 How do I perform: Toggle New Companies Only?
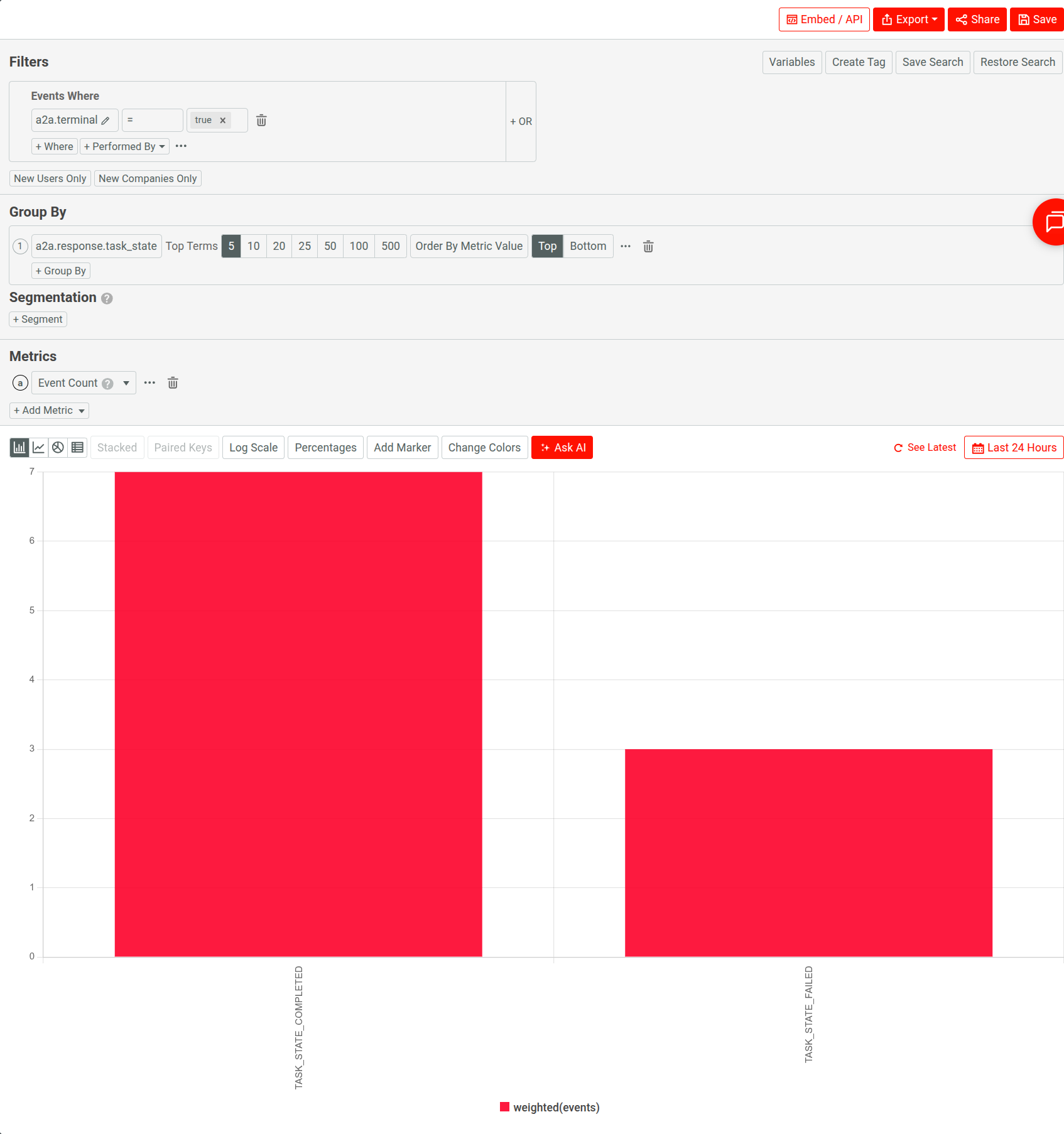148,178
